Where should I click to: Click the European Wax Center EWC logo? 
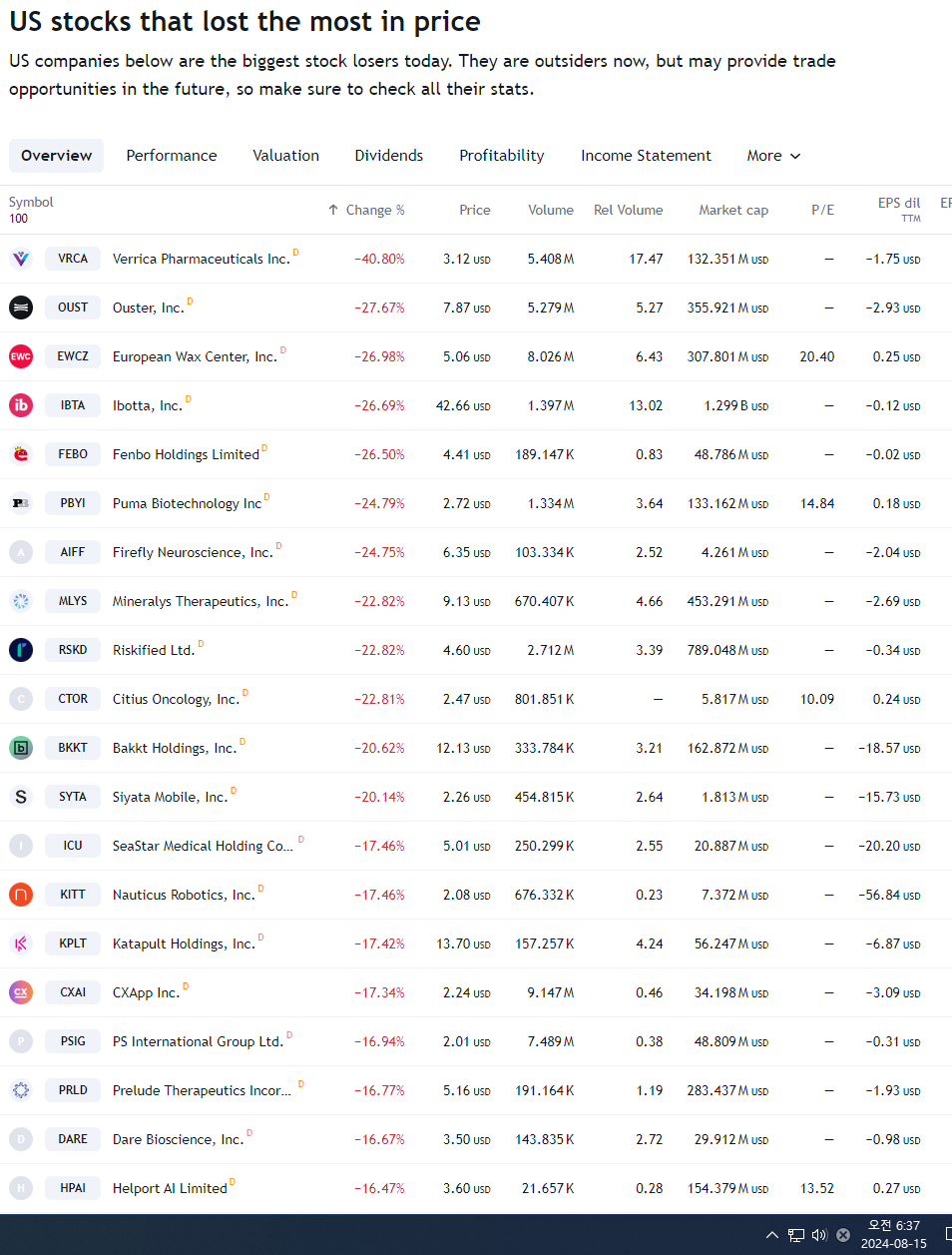click(x=21, y=356)
